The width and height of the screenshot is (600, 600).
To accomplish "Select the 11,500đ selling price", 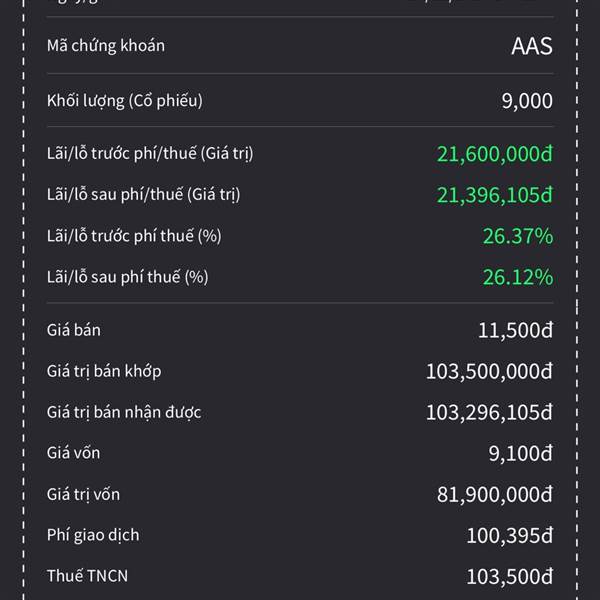I will click(x=515, y=331).
